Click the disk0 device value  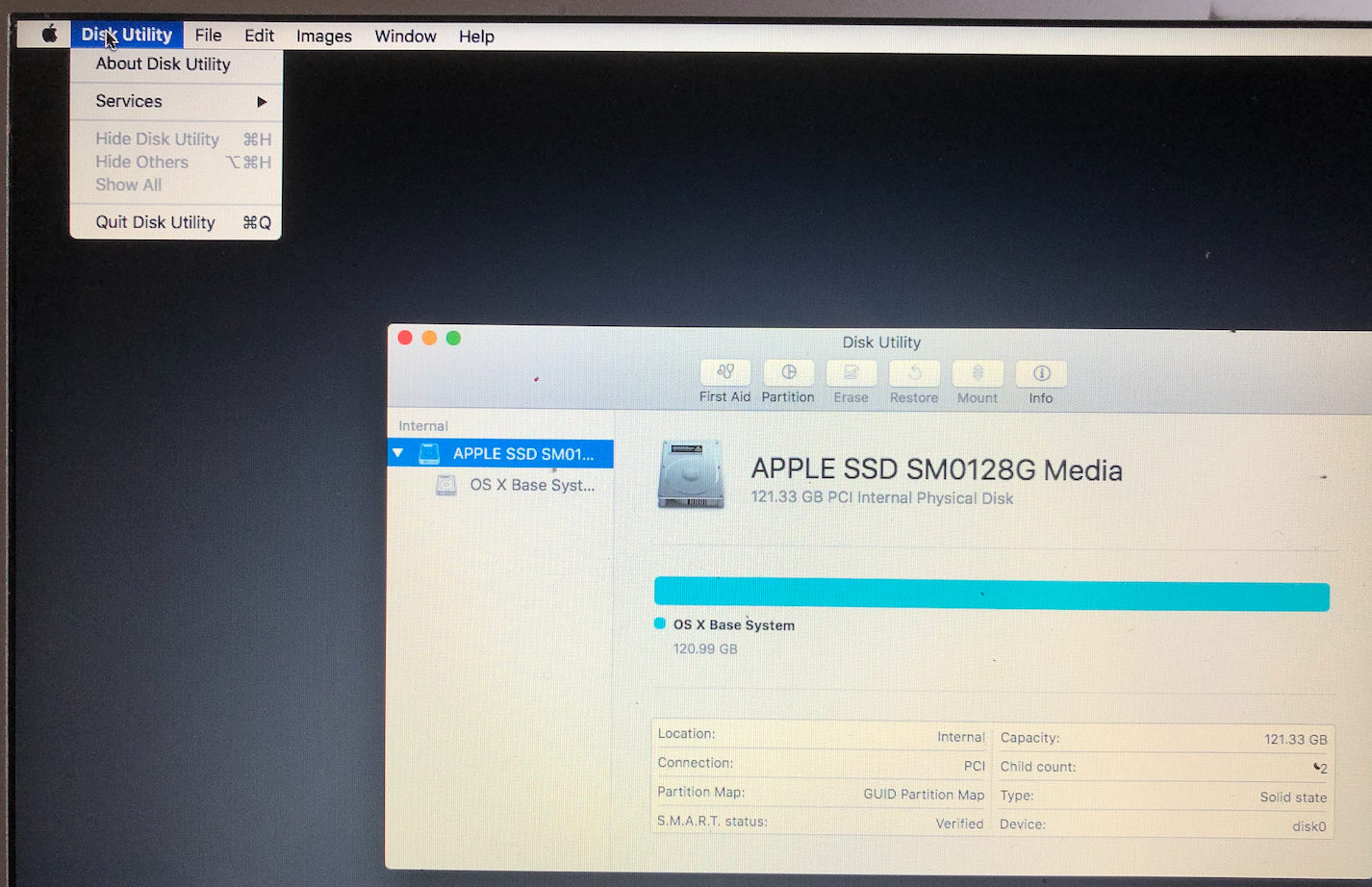coord(1309,826)
